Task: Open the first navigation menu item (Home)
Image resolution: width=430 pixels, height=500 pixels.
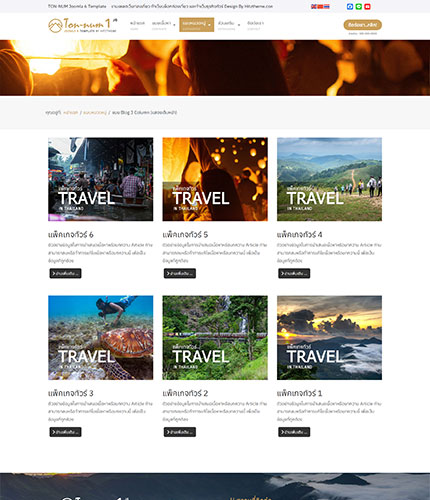Action: pos(137,25)
